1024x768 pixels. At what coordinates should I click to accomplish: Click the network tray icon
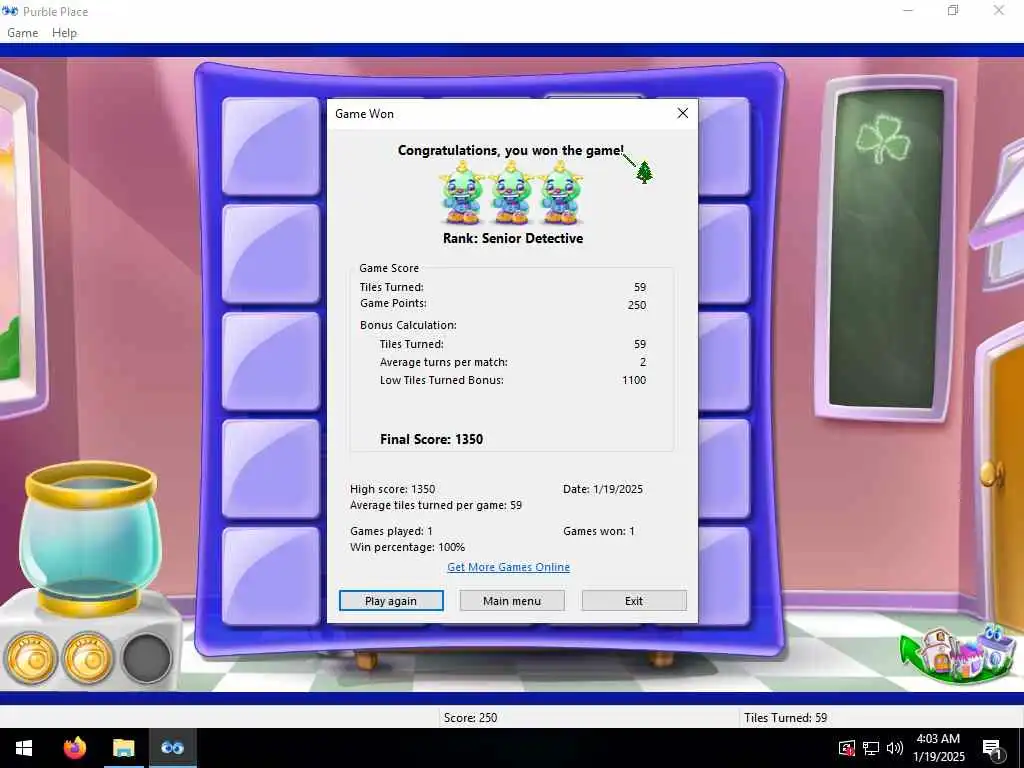pyautogui.click(x=871, y=748)
